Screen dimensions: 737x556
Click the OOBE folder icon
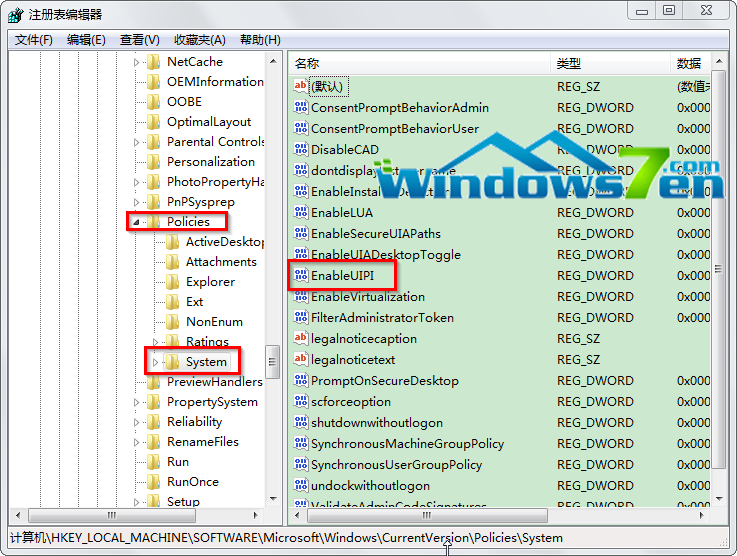coord(154,102)
